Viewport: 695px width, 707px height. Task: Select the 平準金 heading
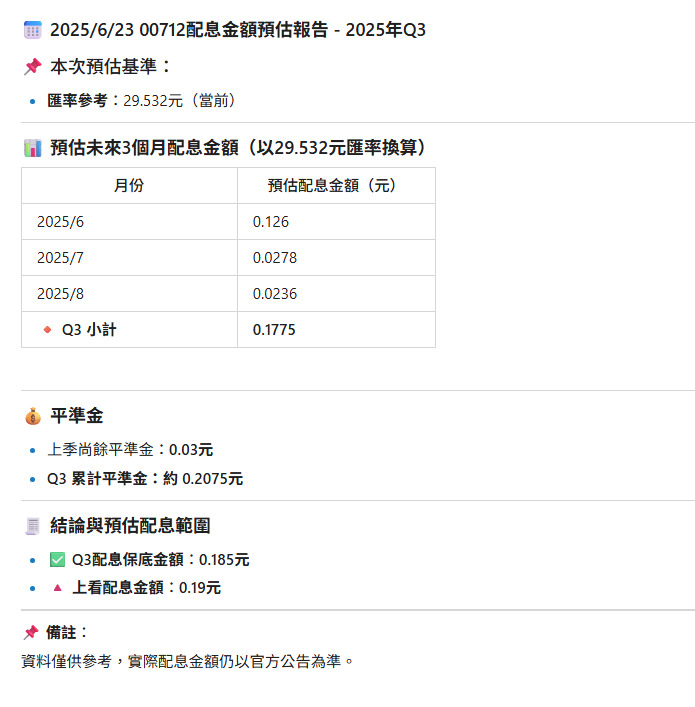pyautogui.click(x=77, y=416)
